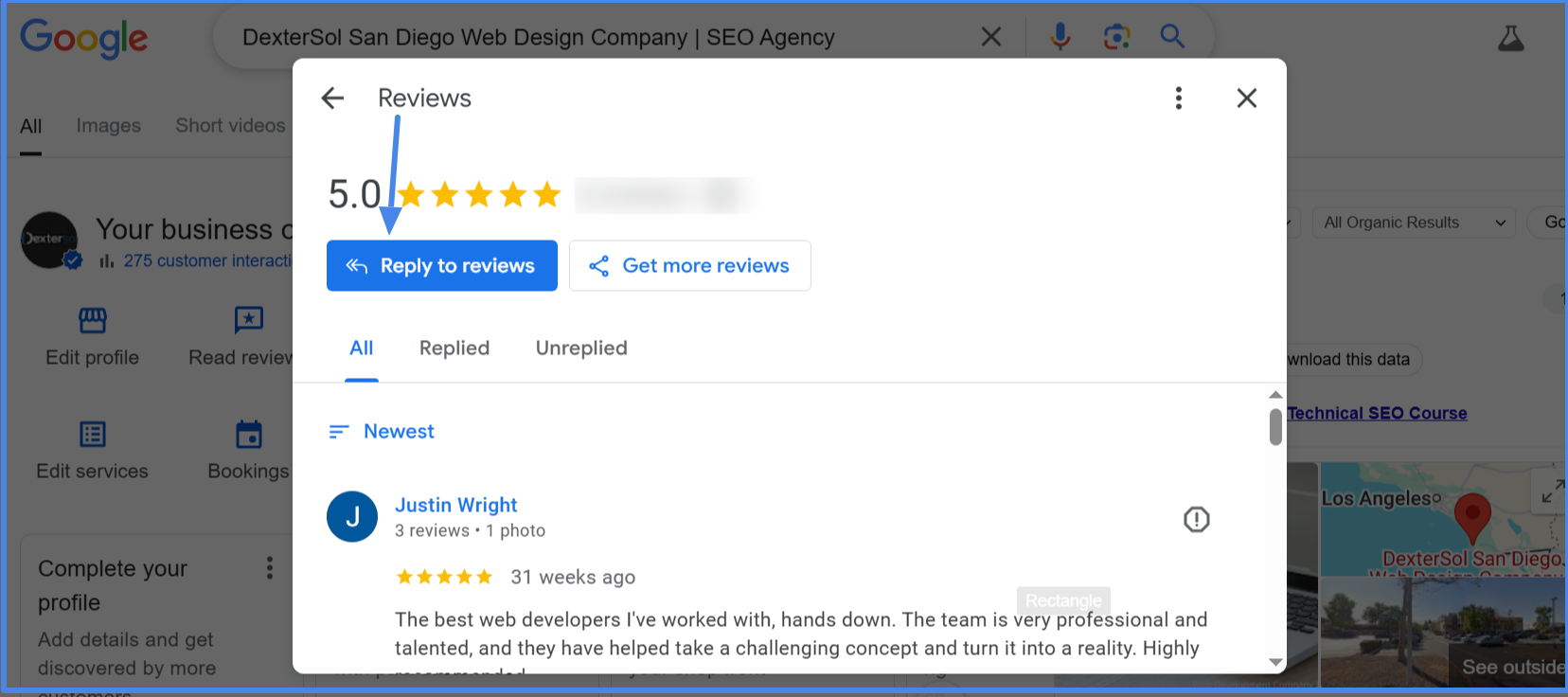1568x697 pixels.
Task: Open the Bookings calendar icon
Action: click(249, 435)
